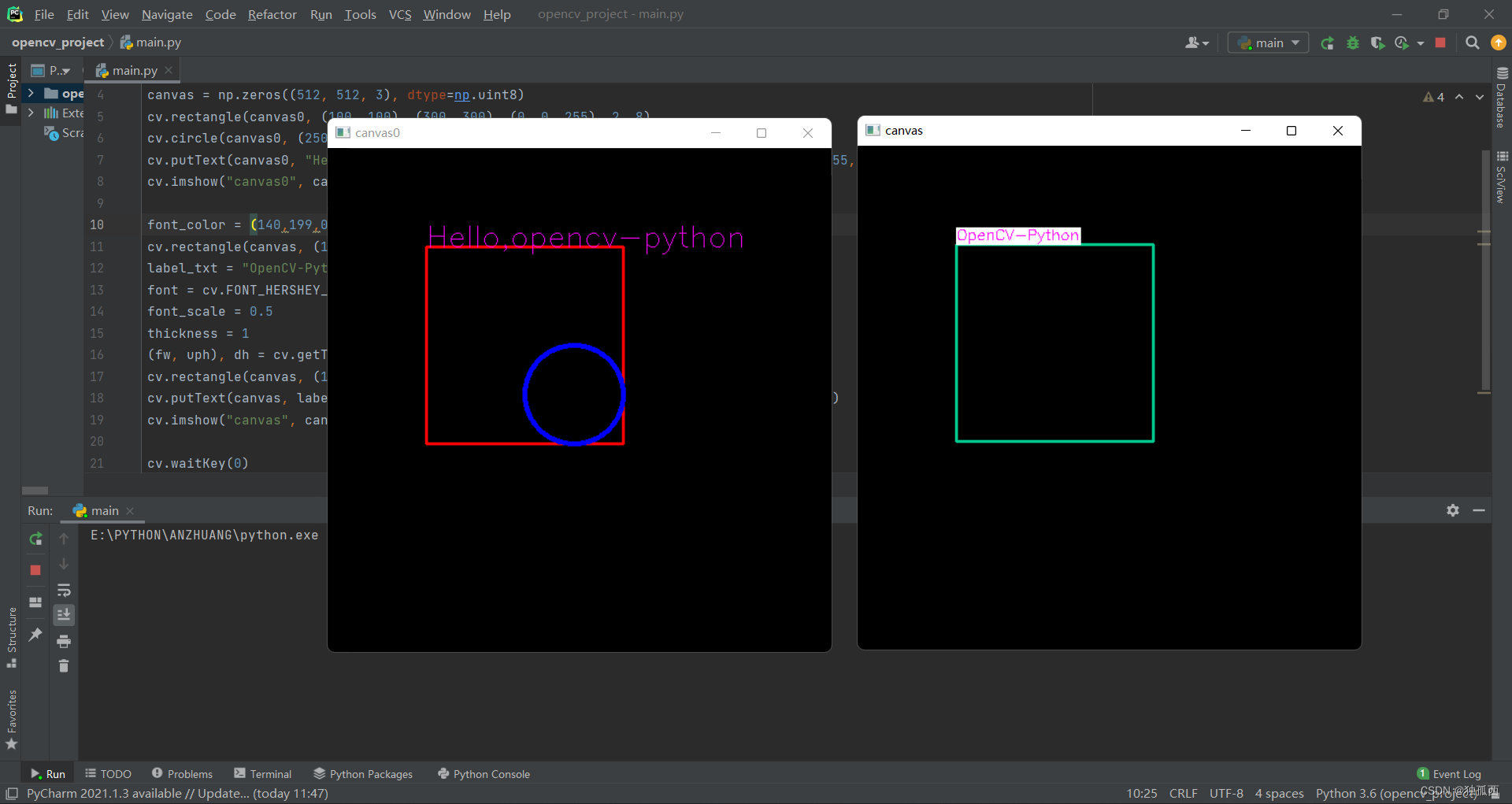This screenshot has height=804, width=1512.
Task: Click the up the stack trace arrow
Action: tap(64, 539)
